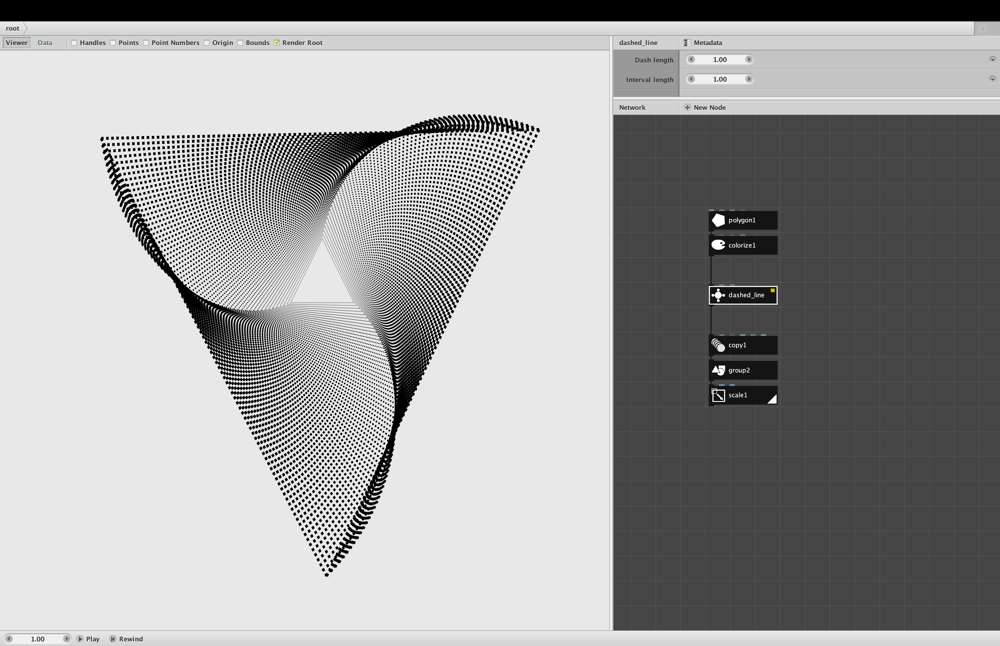Enable the Origin checkbox
The image size is (1000, 646).
pyautogui.click(x=207, y=43)
